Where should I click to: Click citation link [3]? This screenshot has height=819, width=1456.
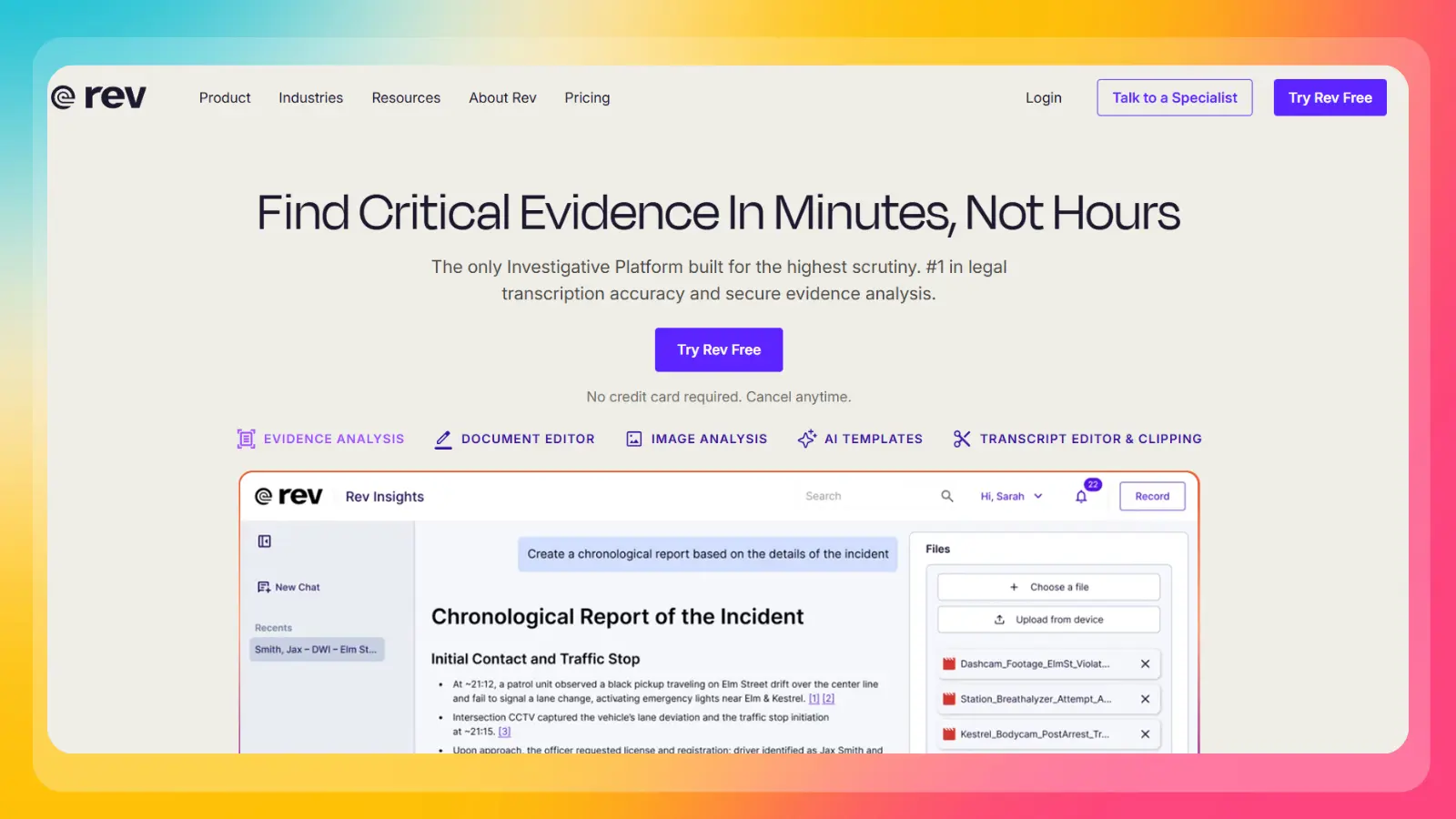point(504,732)
